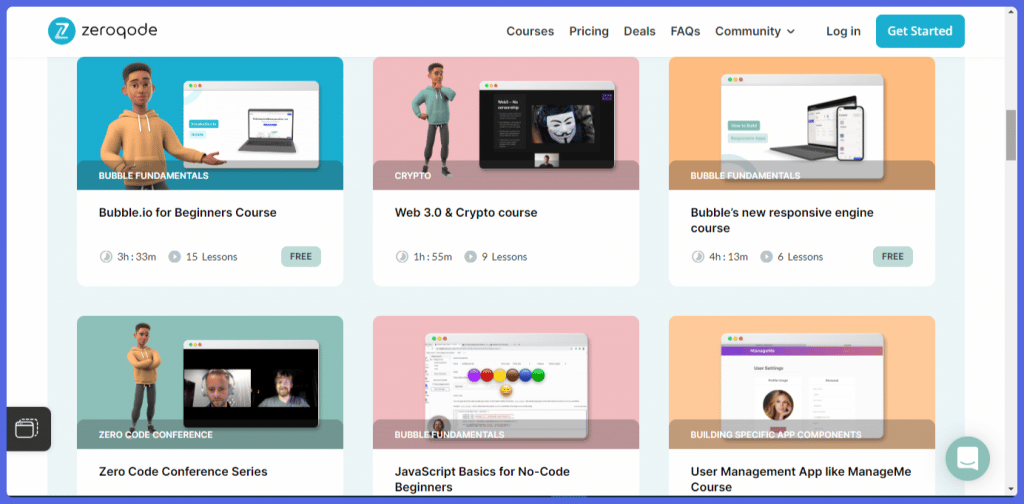Click FREE badge on Bubble.io for Beginners card
This screenshot has height=504, width=1024.
301,257
